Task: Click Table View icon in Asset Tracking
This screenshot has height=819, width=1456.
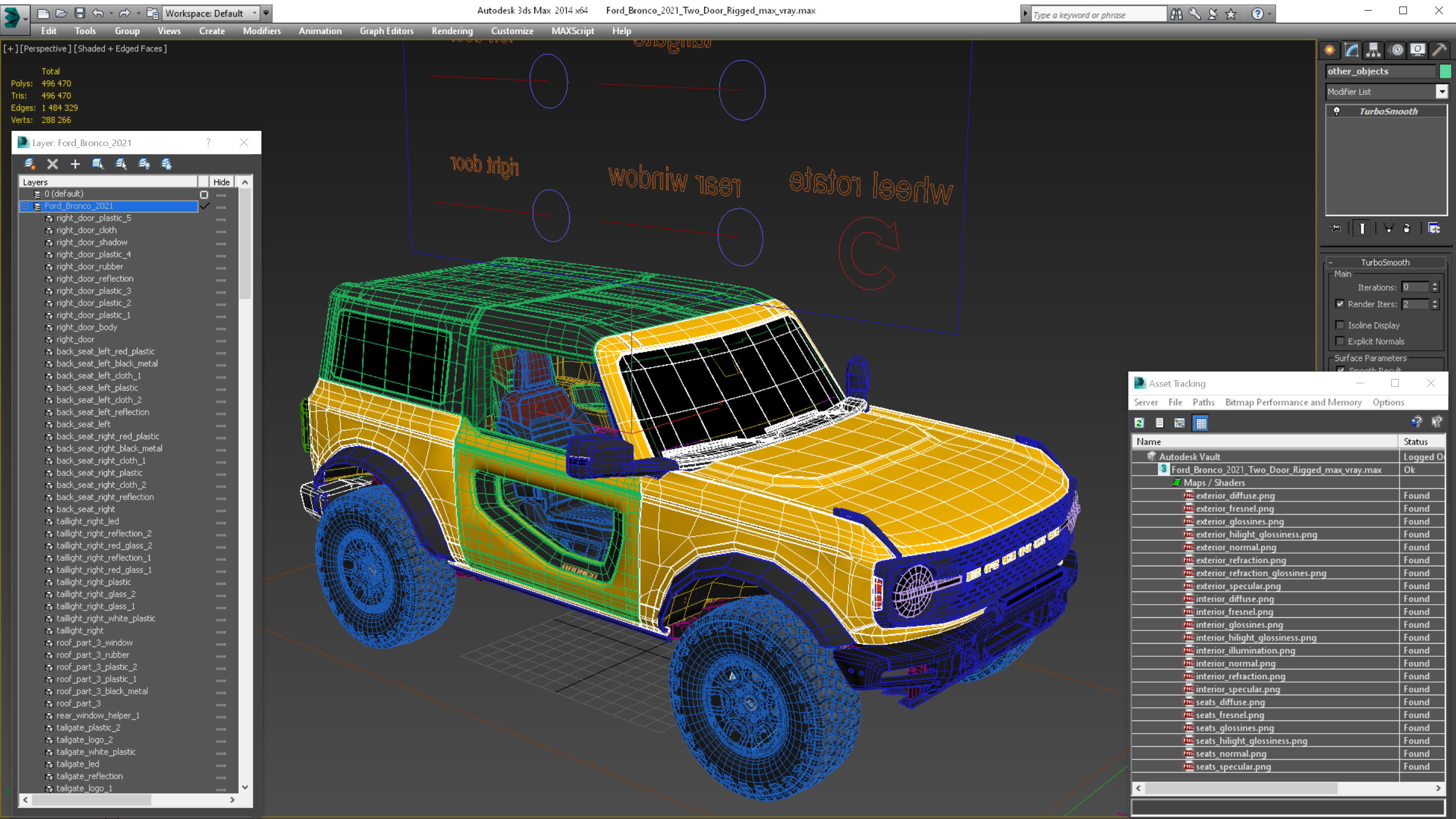Action: pyautogui.click(x=1201, y=423)
